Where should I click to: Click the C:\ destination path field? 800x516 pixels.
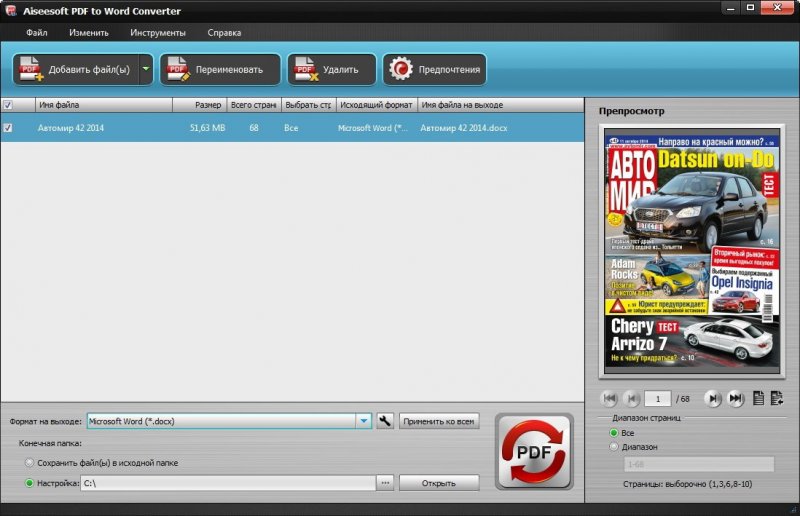click(x=228, y=483)
